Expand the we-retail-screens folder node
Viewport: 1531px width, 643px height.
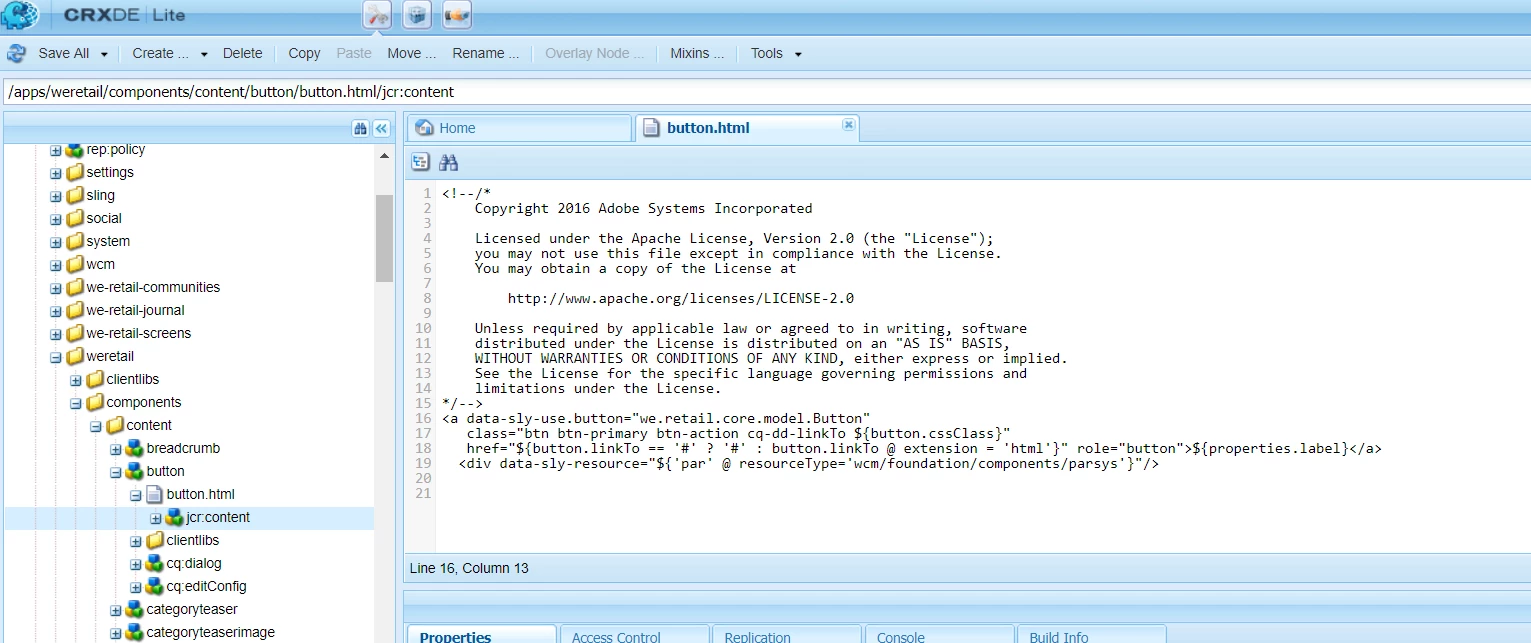(x=56, y=334)
